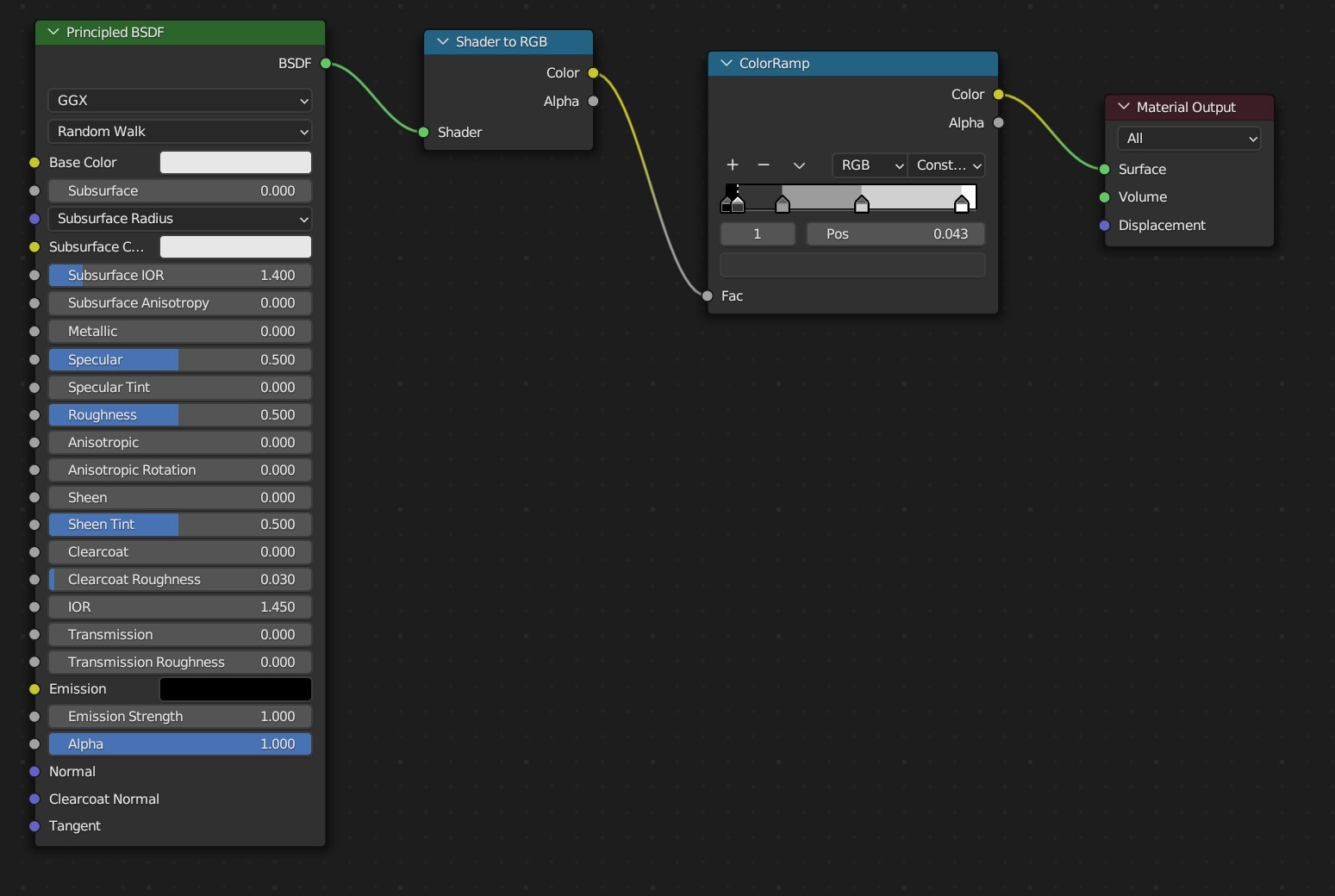This screenshot has width=1335, height=896.
Task: Click the Surface input socket on Material Output
Action: (x=1103, y=170)
